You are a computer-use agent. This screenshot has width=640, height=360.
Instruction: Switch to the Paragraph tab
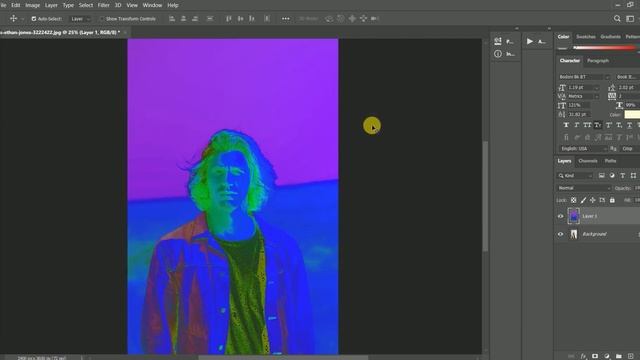(x=598, y=60)
